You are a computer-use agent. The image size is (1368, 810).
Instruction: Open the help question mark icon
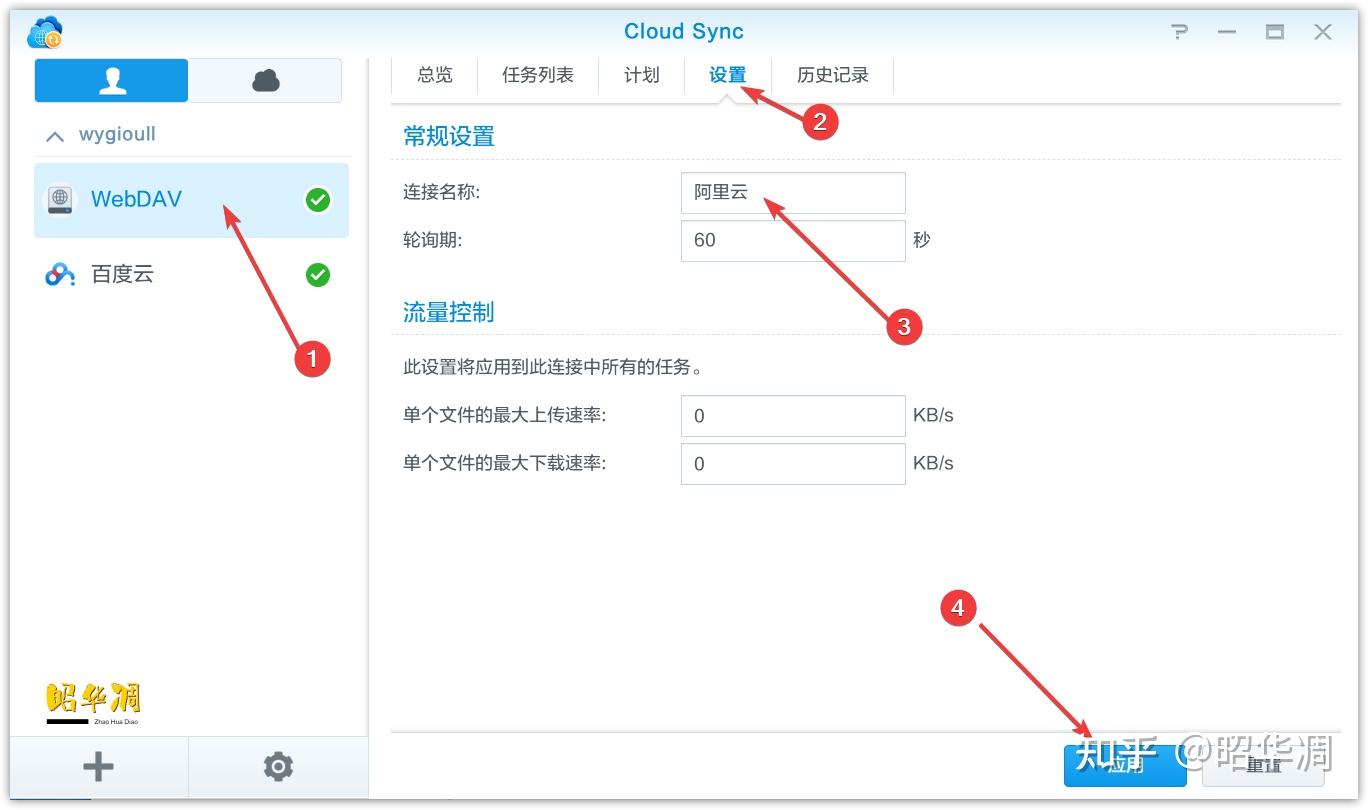pyautogui.click(x=1180, y=32)
